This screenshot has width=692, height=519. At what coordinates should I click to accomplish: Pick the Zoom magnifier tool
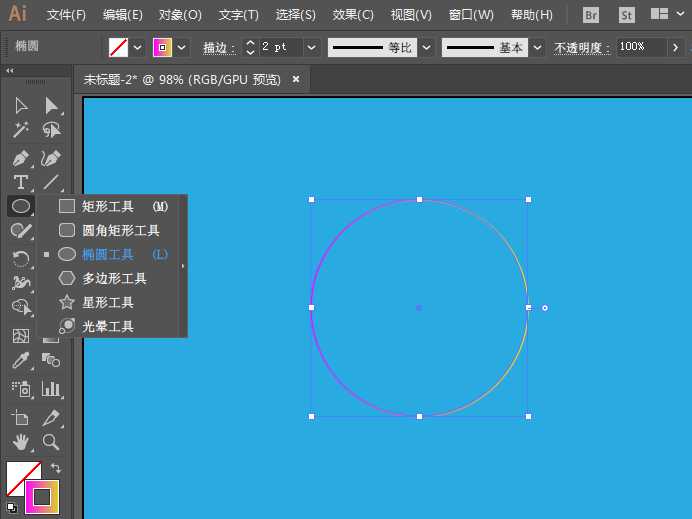click(x=51, y=441)
